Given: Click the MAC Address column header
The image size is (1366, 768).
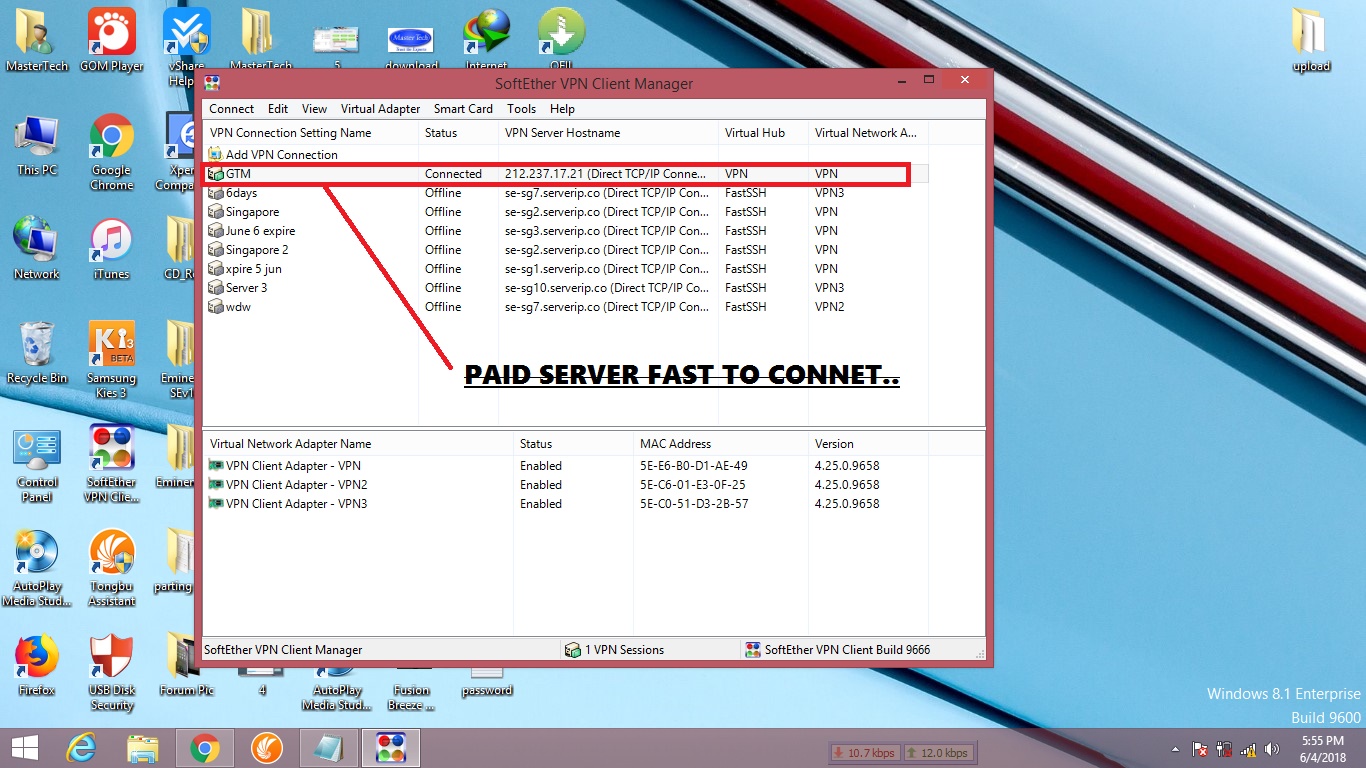Looking at the screenshot, I should (720, 444).
